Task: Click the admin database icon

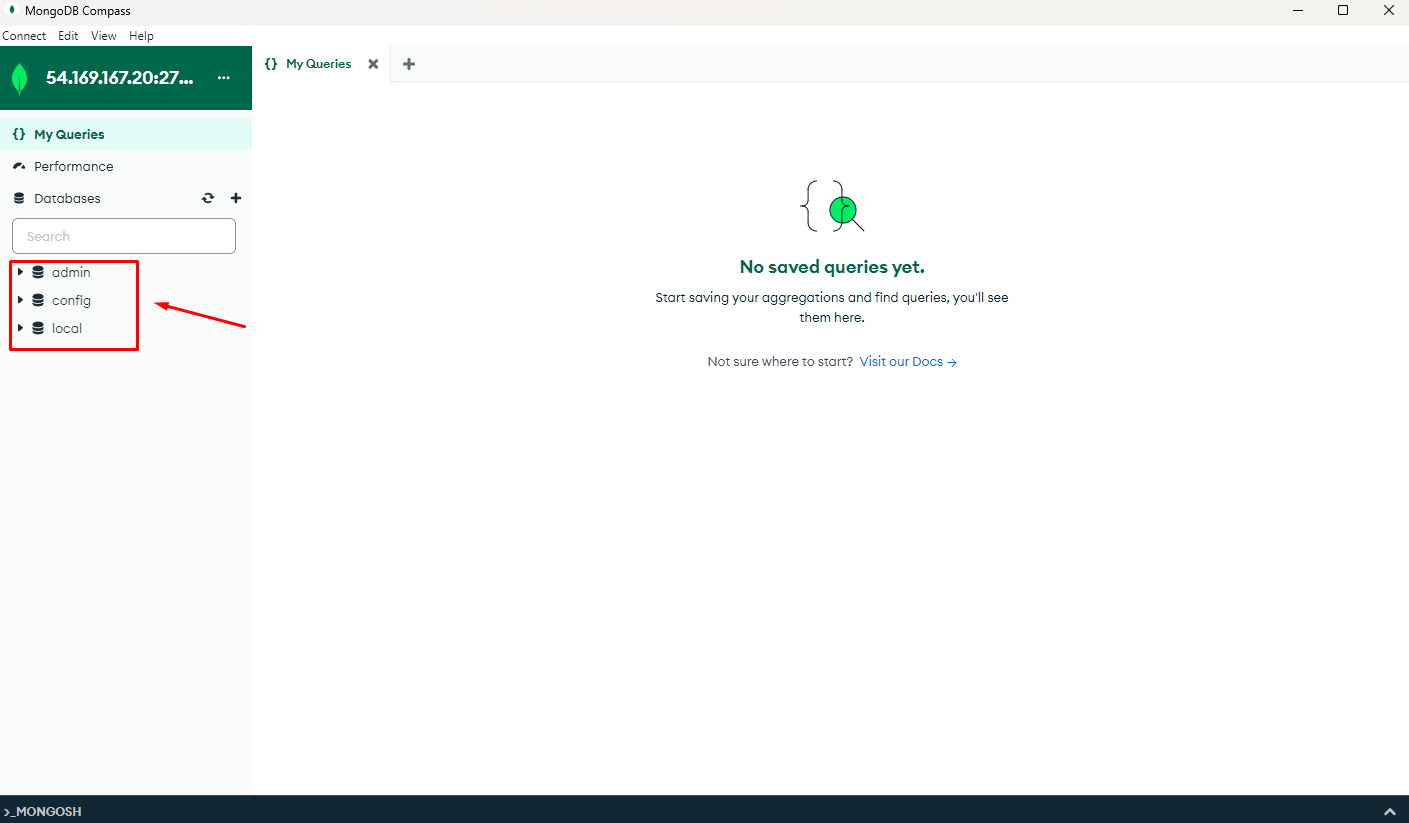Action: 38,272
